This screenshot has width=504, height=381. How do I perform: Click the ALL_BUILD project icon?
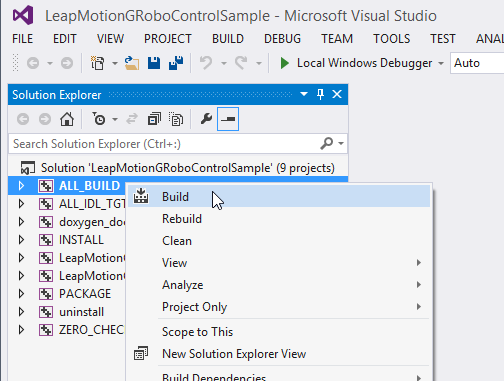click(x=46, y=186)
